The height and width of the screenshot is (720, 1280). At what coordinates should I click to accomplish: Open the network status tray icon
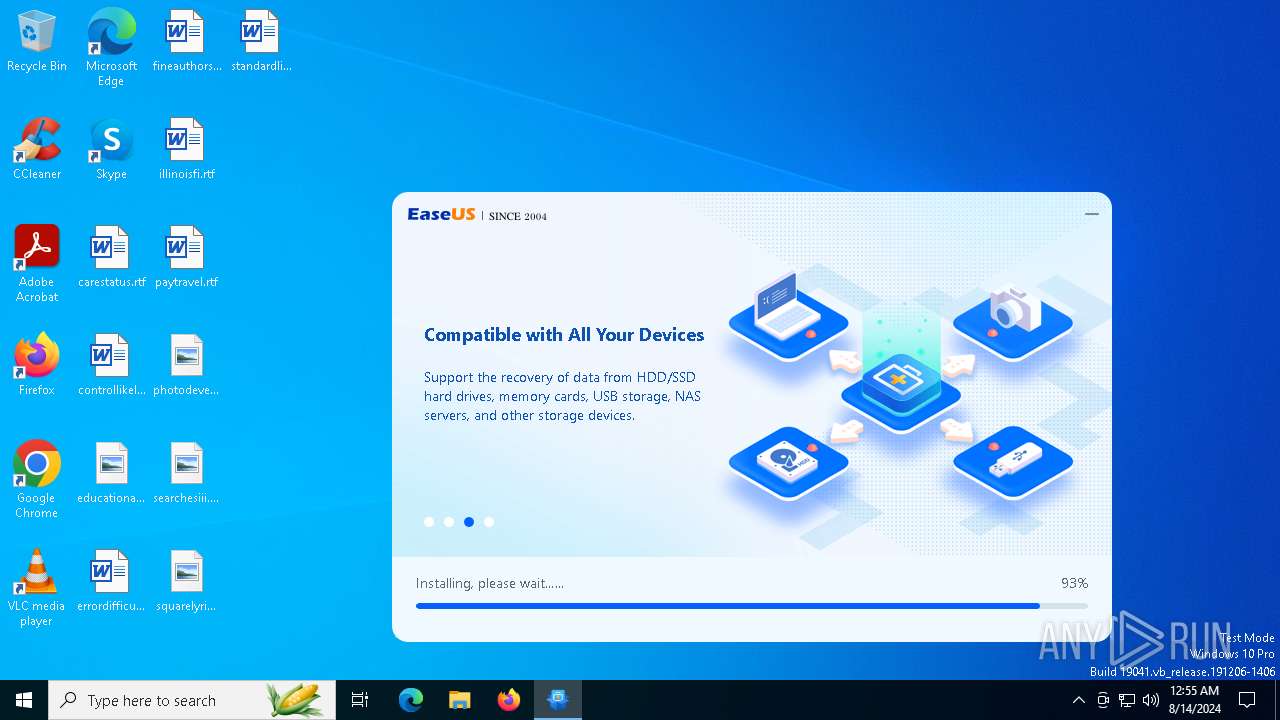tap(1127, 700)
